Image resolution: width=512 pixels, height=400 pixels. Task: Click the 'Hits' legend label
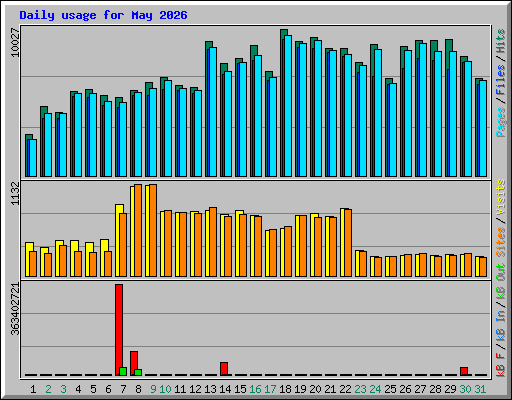(501, 41)
